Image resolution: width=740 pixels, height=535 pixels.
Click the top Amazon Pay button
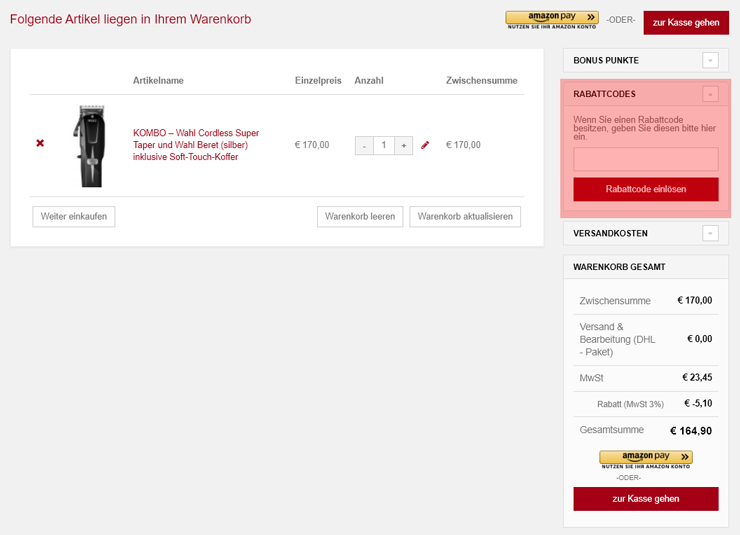pos(552,20)
